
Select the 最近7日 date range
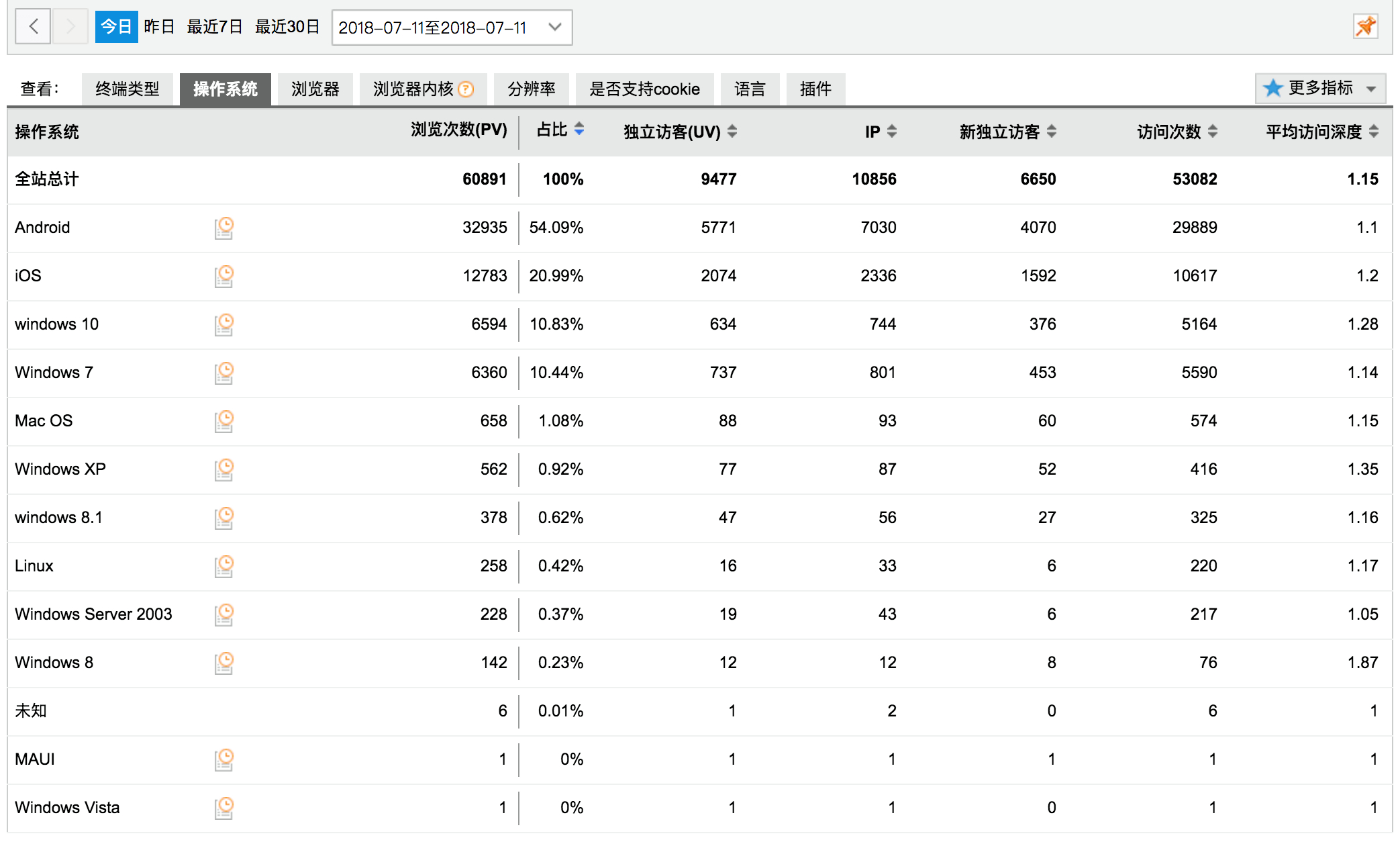tap(214, 27)
